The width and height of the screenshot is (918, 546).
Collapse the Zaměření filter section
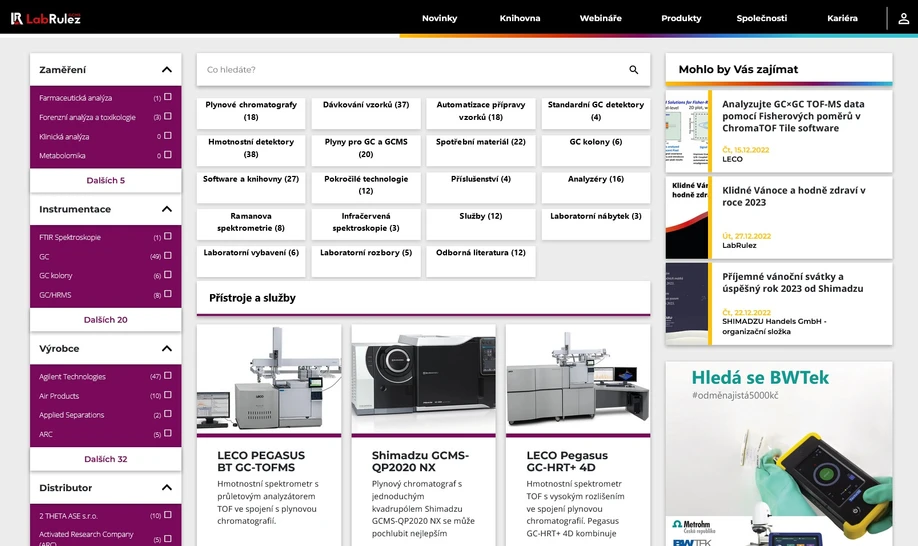tap(166, 70)
